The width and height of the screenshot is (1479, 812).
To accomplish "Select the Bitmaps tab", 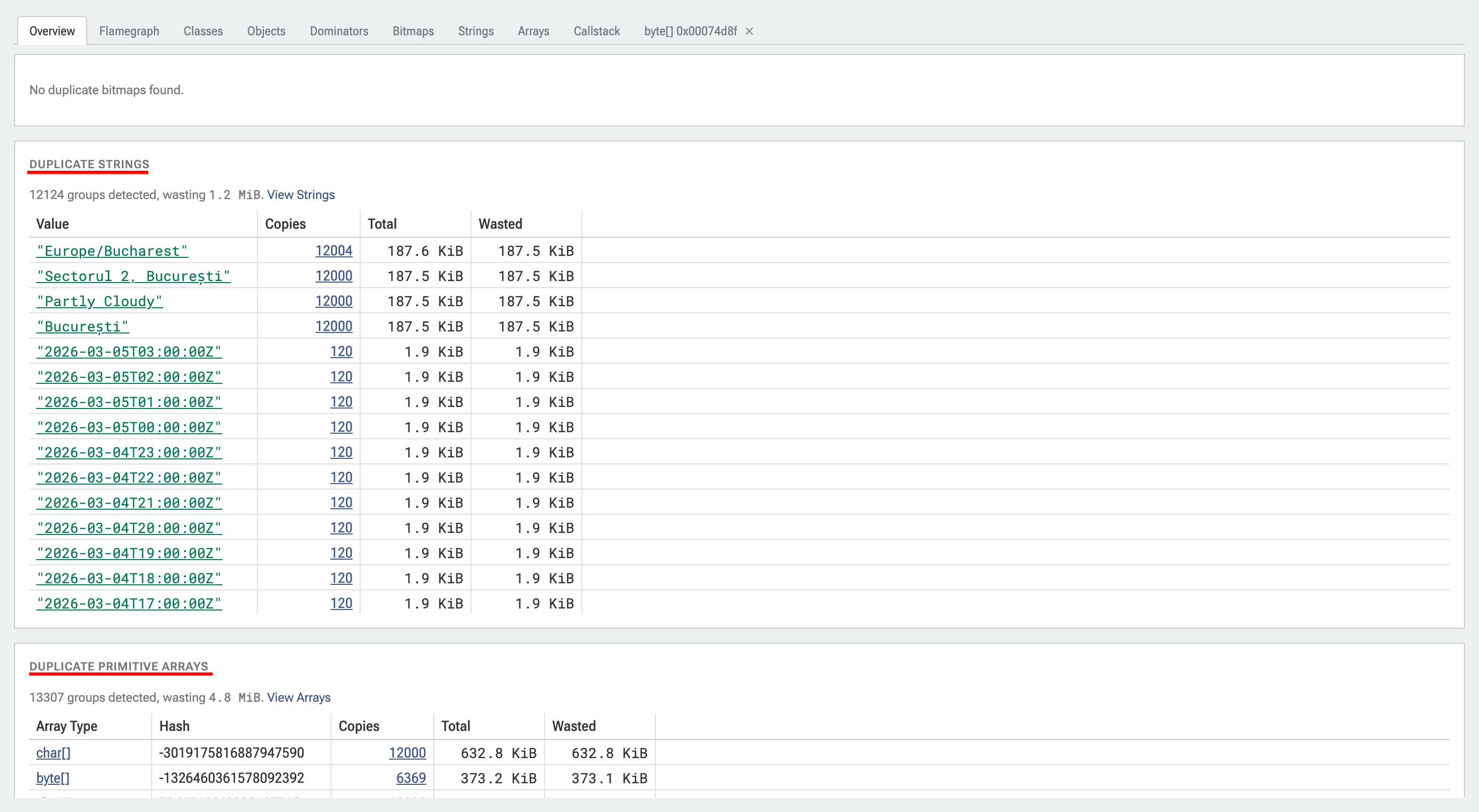I will [414, 31].
